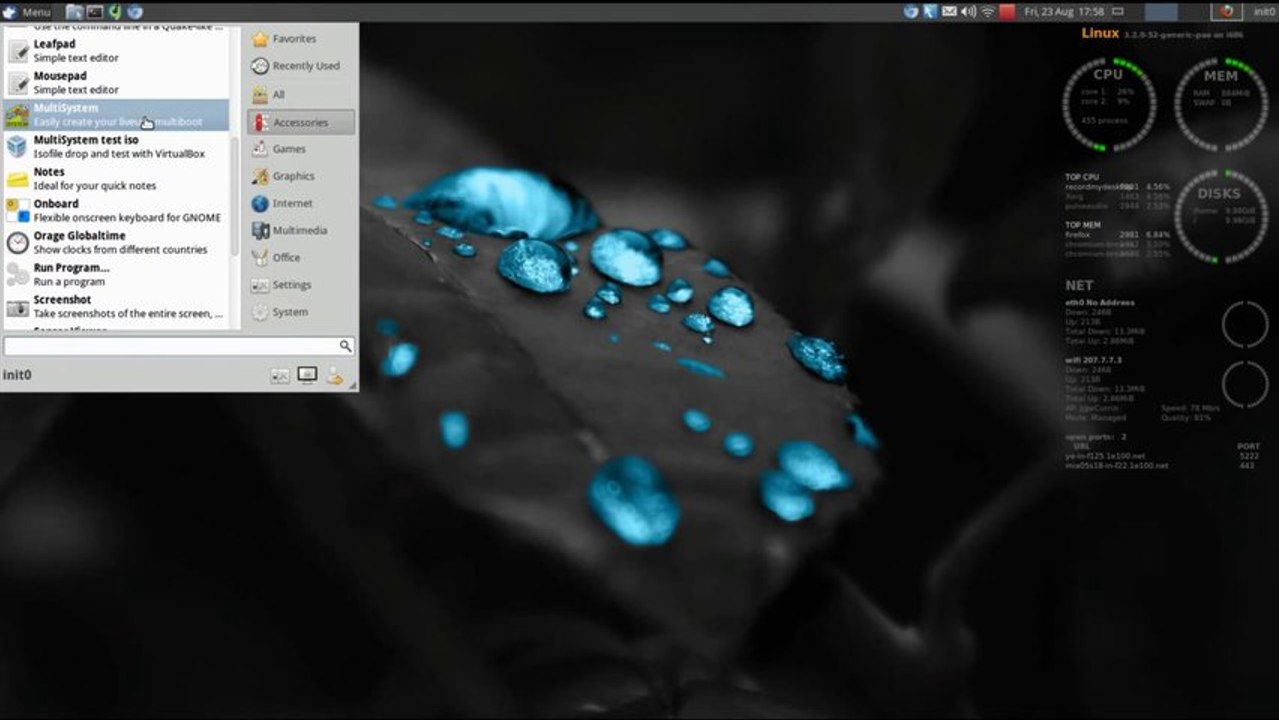
Task: Open the Wi-Fi network indicator
Action: (988, 12)
